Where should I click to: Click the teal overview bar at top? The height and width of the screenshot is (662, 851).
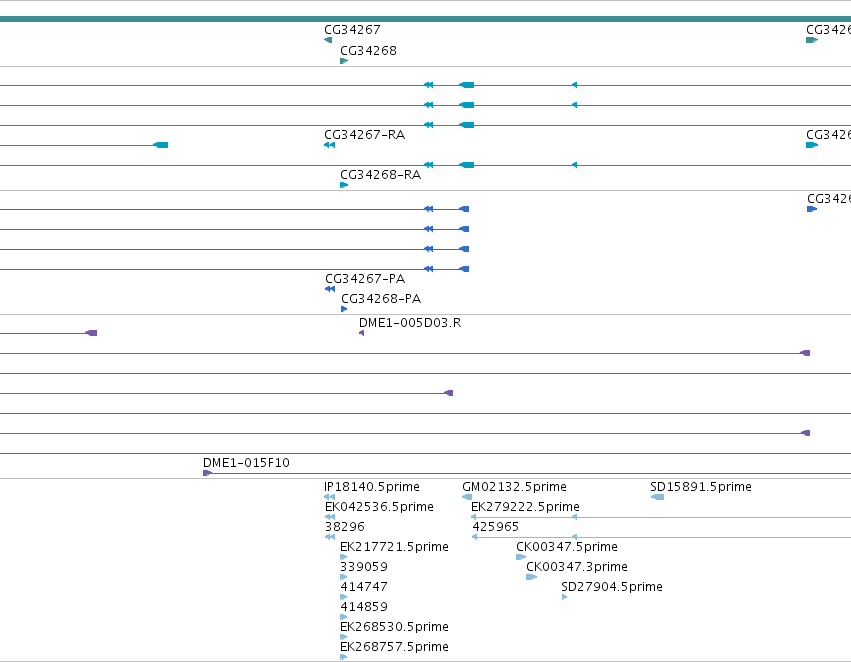coord(426,19)
